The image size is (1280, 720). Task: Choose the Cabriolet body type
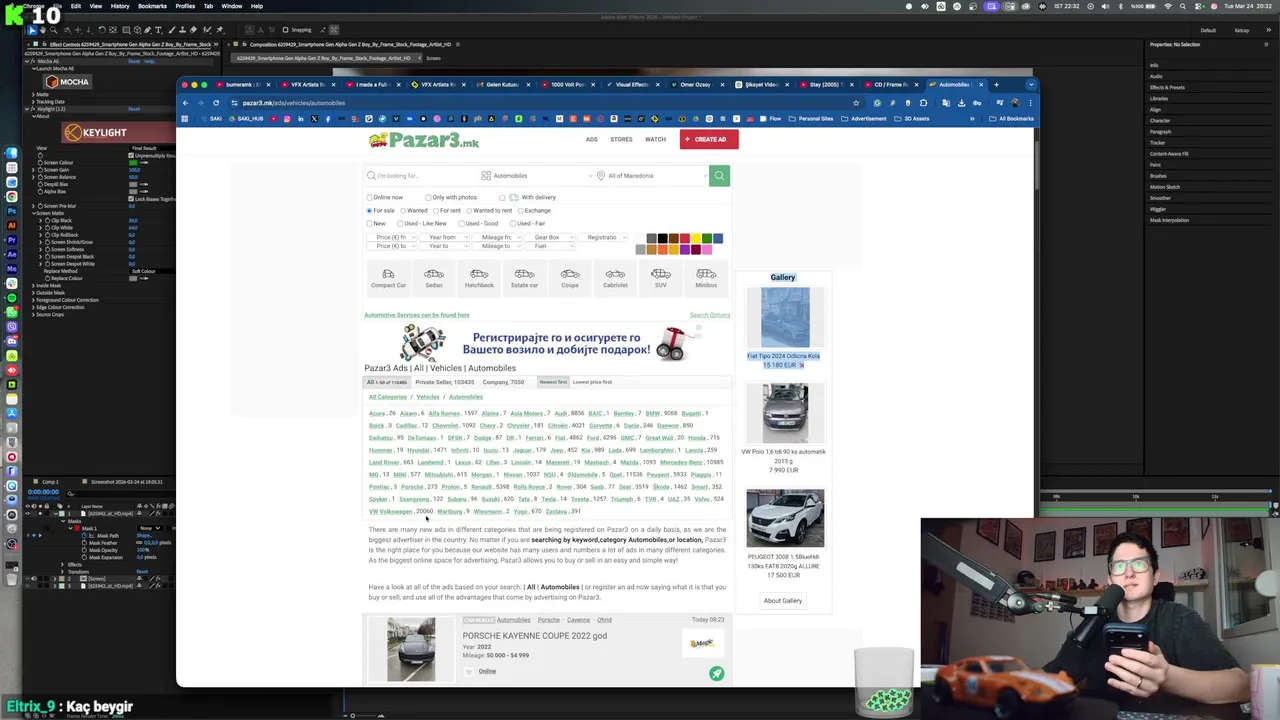[x=615, y=278]
